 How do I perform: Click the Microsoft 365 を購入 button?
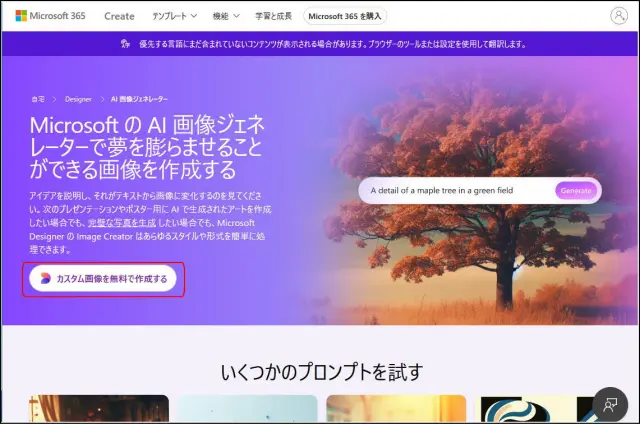tap(344, 16)
